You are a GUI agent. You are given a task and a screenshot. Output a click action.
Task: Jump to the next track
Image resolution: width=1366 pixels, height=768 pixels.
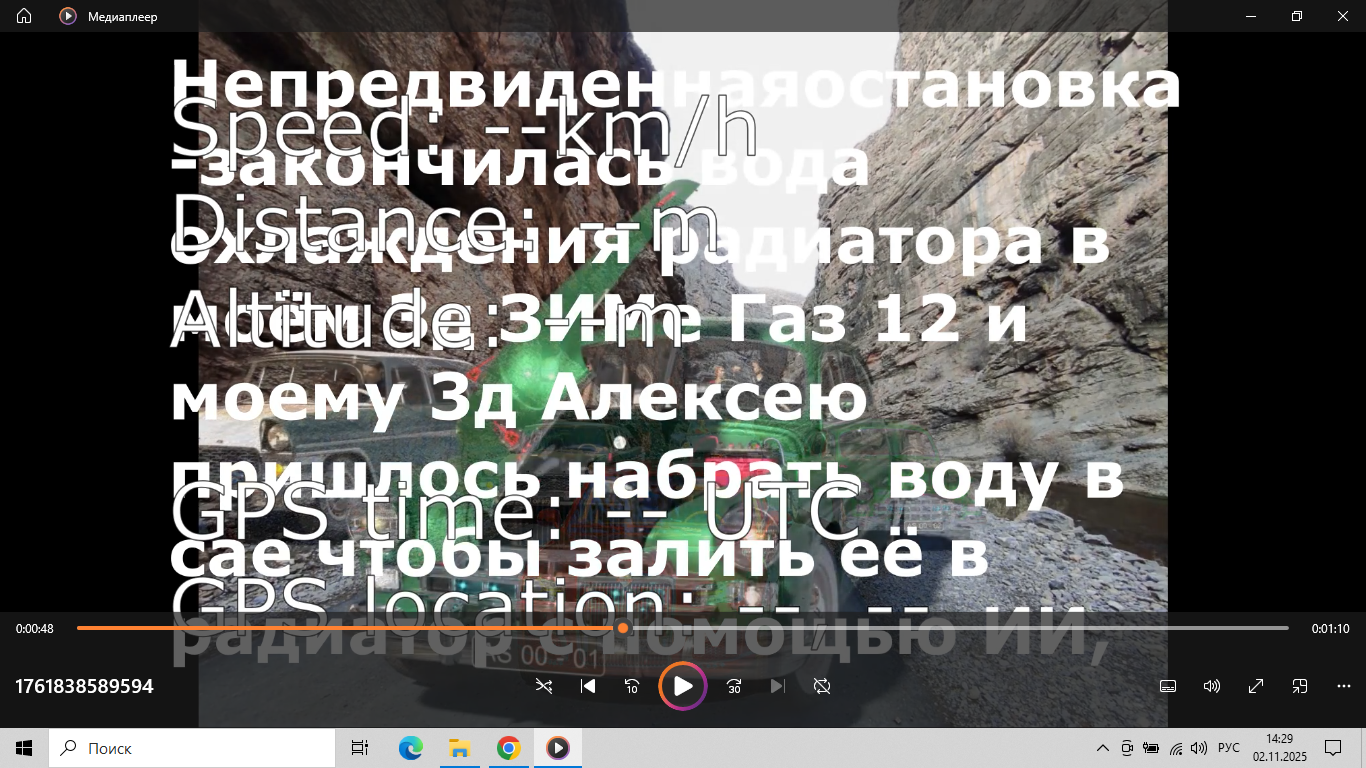pos(777,686)
